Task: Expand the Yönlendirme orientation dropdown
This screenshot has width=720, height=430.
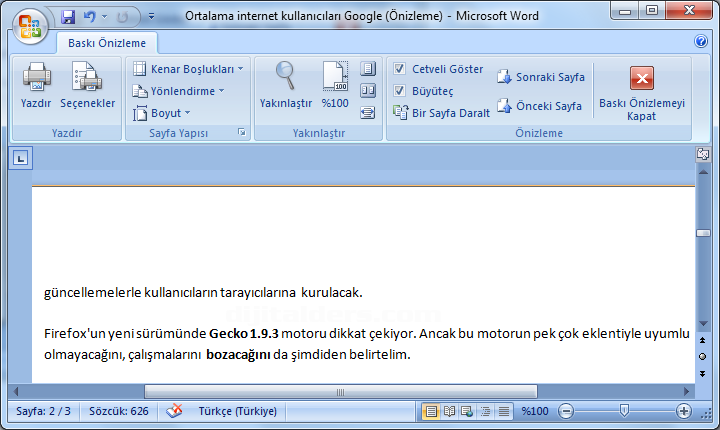Action: click(x=179, y=91)
